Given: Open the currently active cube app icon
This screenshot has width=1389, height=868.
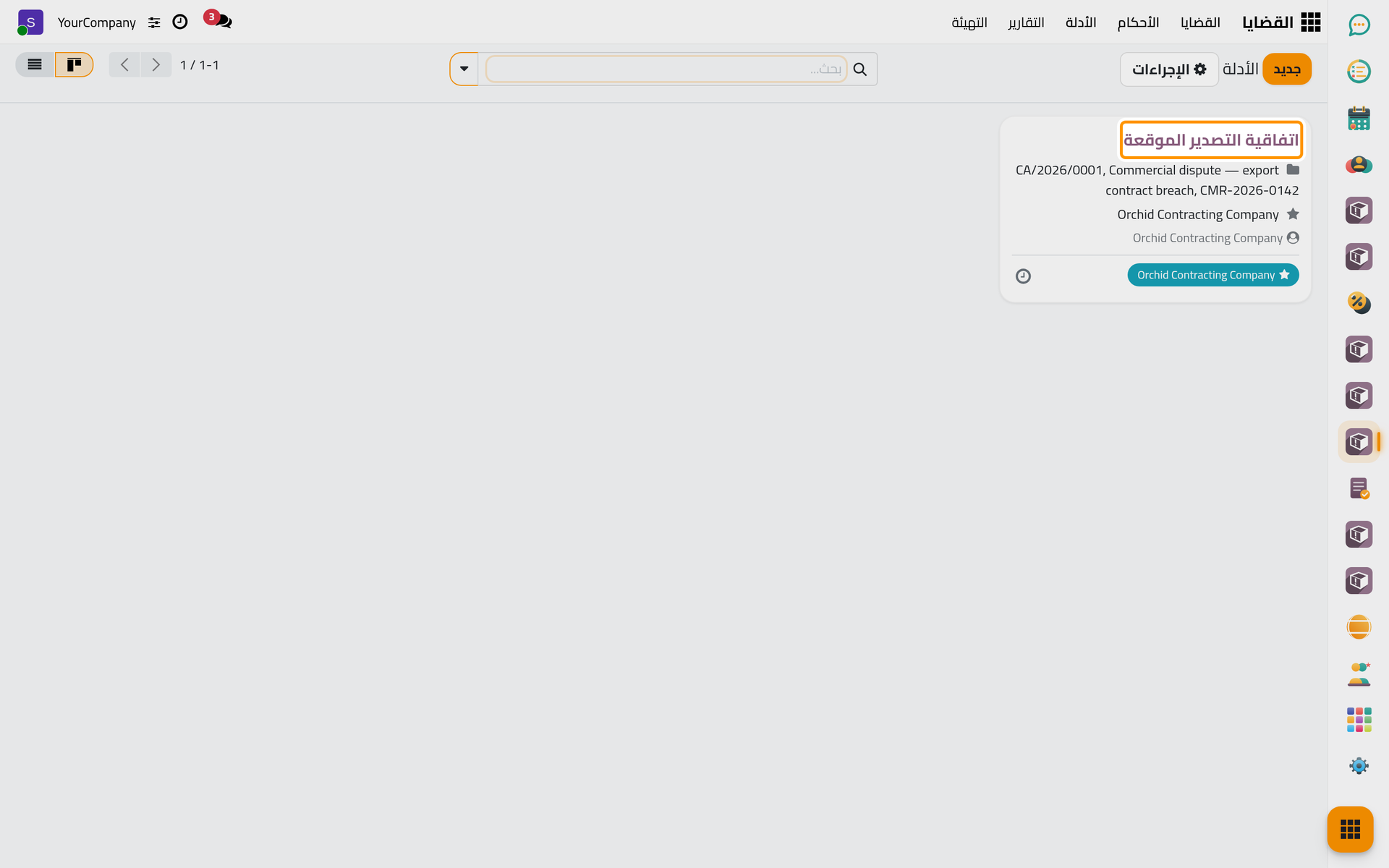Looking at the screenshot, I should pyautogui.click(x=1359, y=442).
